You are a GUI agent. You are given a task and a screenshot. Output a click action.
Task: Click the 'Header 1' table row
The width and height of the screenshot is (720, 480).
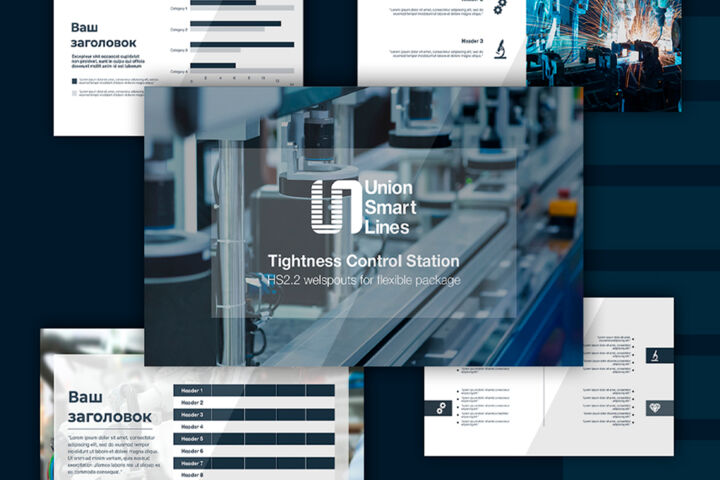coord(254,390)
